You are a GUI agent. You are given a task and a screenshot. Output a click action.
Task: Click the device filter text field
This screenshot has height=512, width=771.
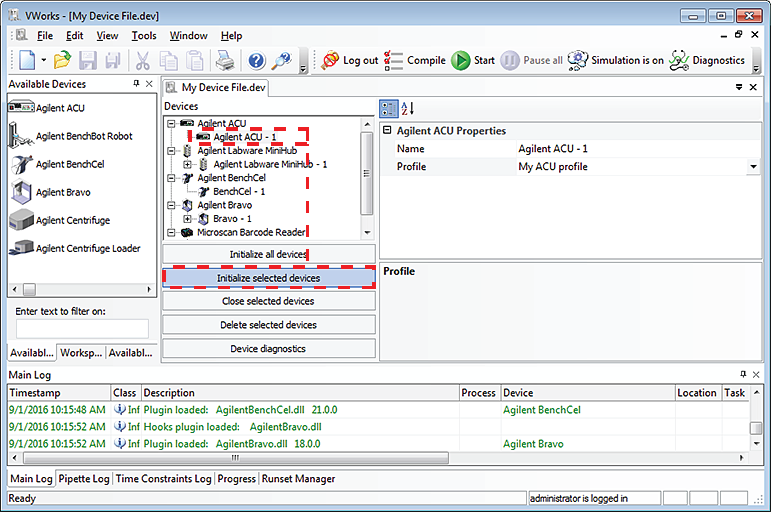[x=82, y=328]
